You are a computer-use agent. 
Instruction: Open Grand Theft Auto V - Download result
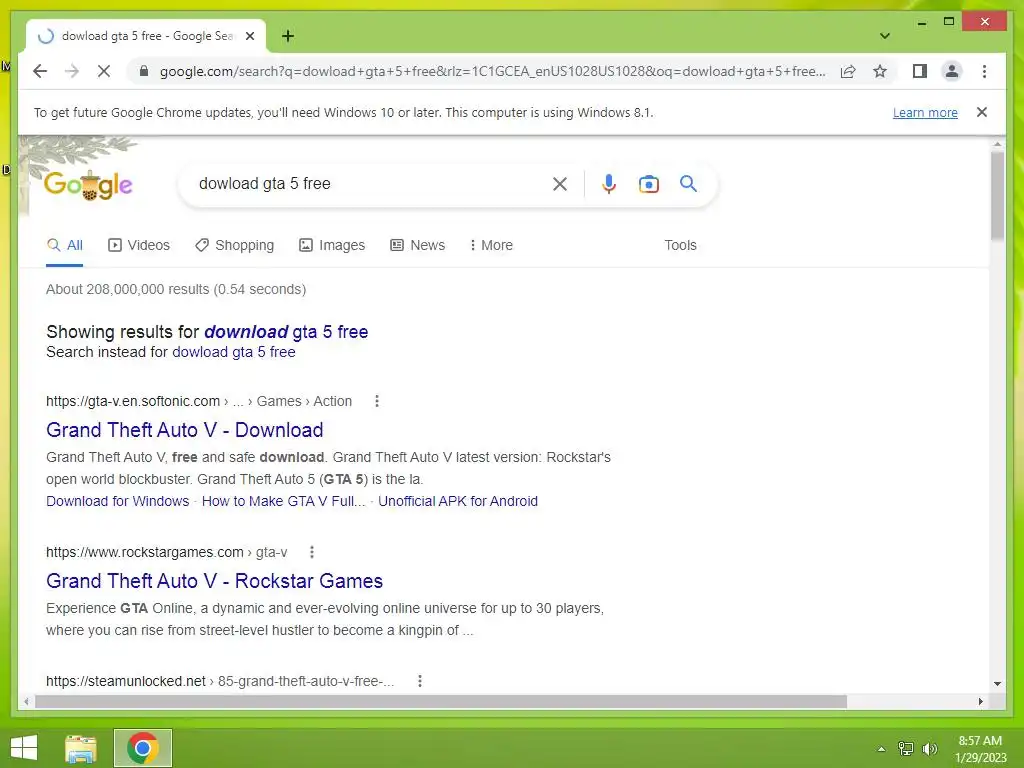(x=185, y=430)
